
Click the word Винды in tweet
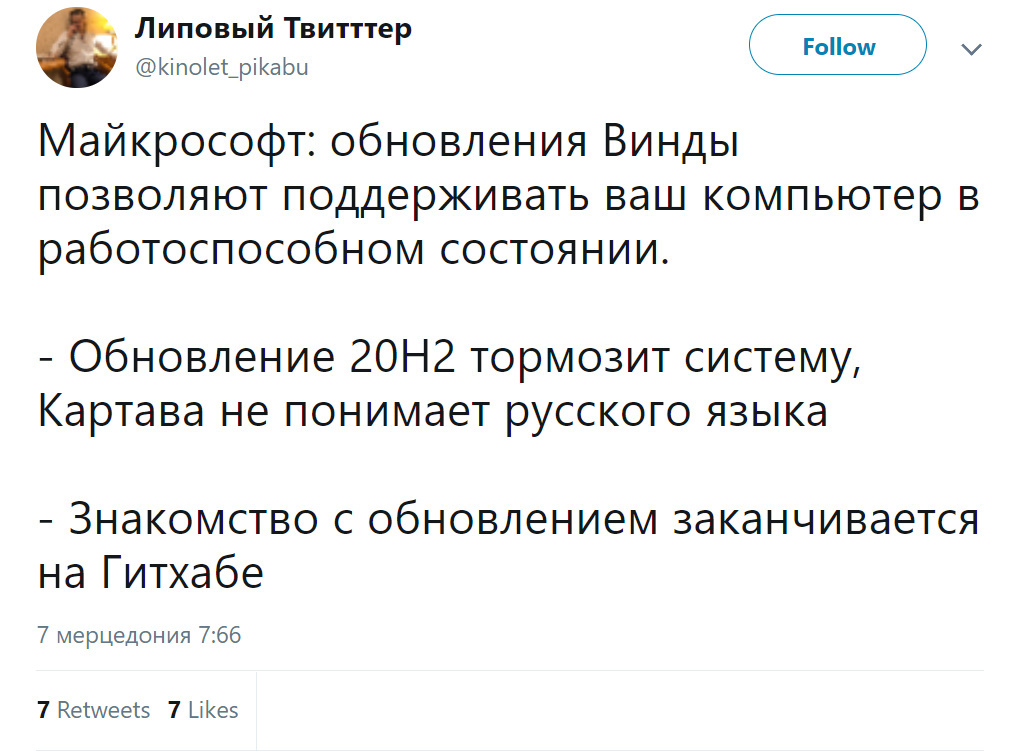671,143
